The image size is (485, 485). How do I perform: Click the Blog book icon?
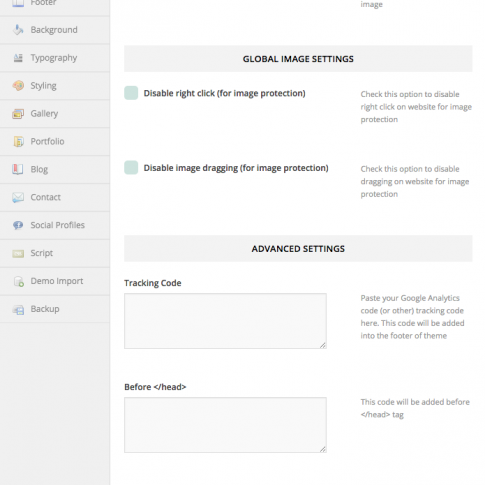[18, 169]
